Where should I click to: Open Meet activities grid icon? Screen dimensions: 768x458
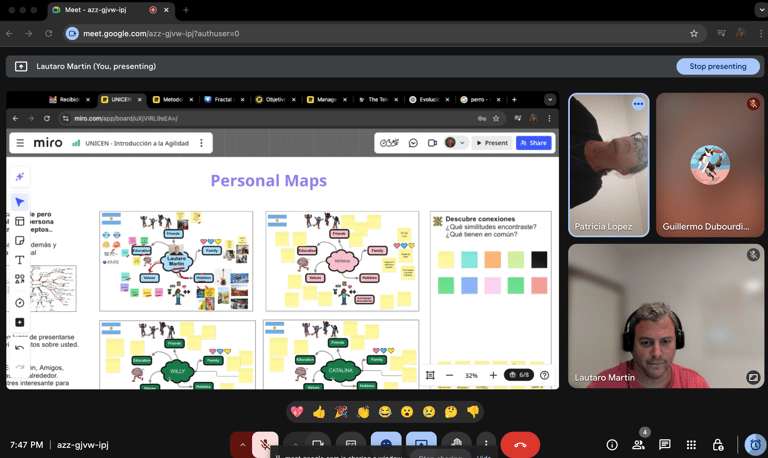(x=691, y=445)
